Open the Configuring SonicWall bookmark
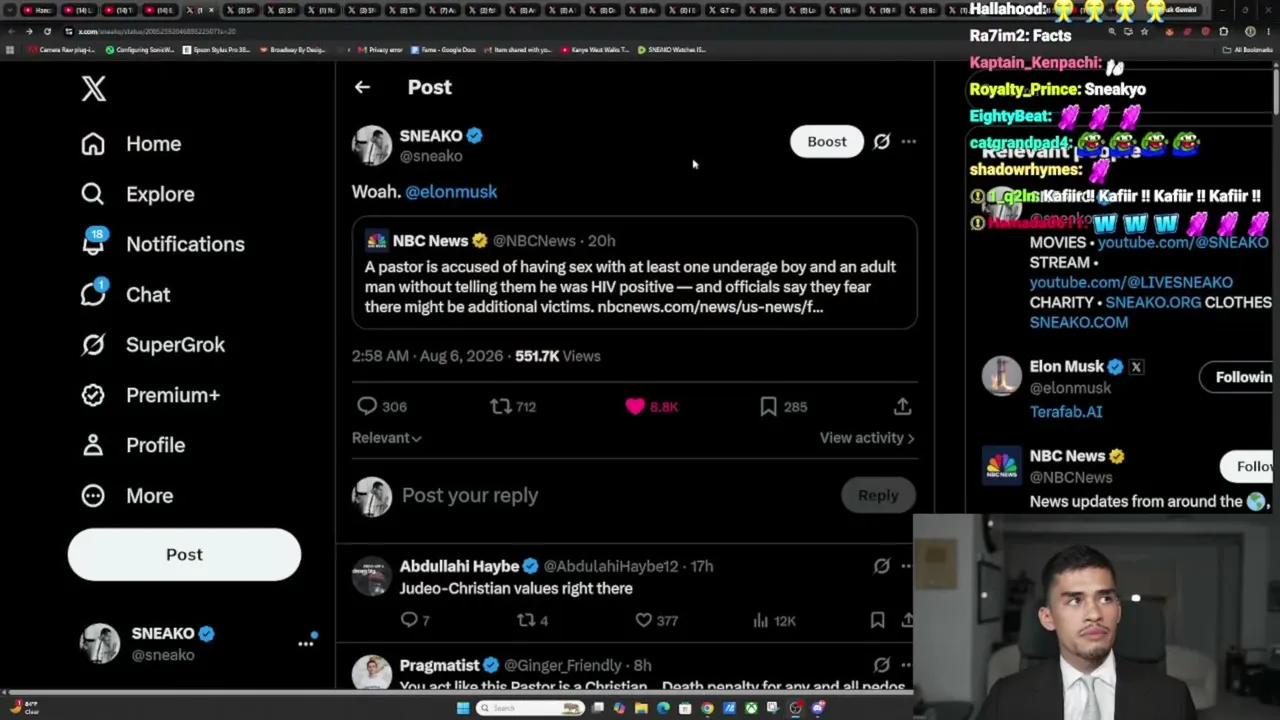Image resolution: width=1280 pixels, height=720 pixels. click(x=139, y=49)
